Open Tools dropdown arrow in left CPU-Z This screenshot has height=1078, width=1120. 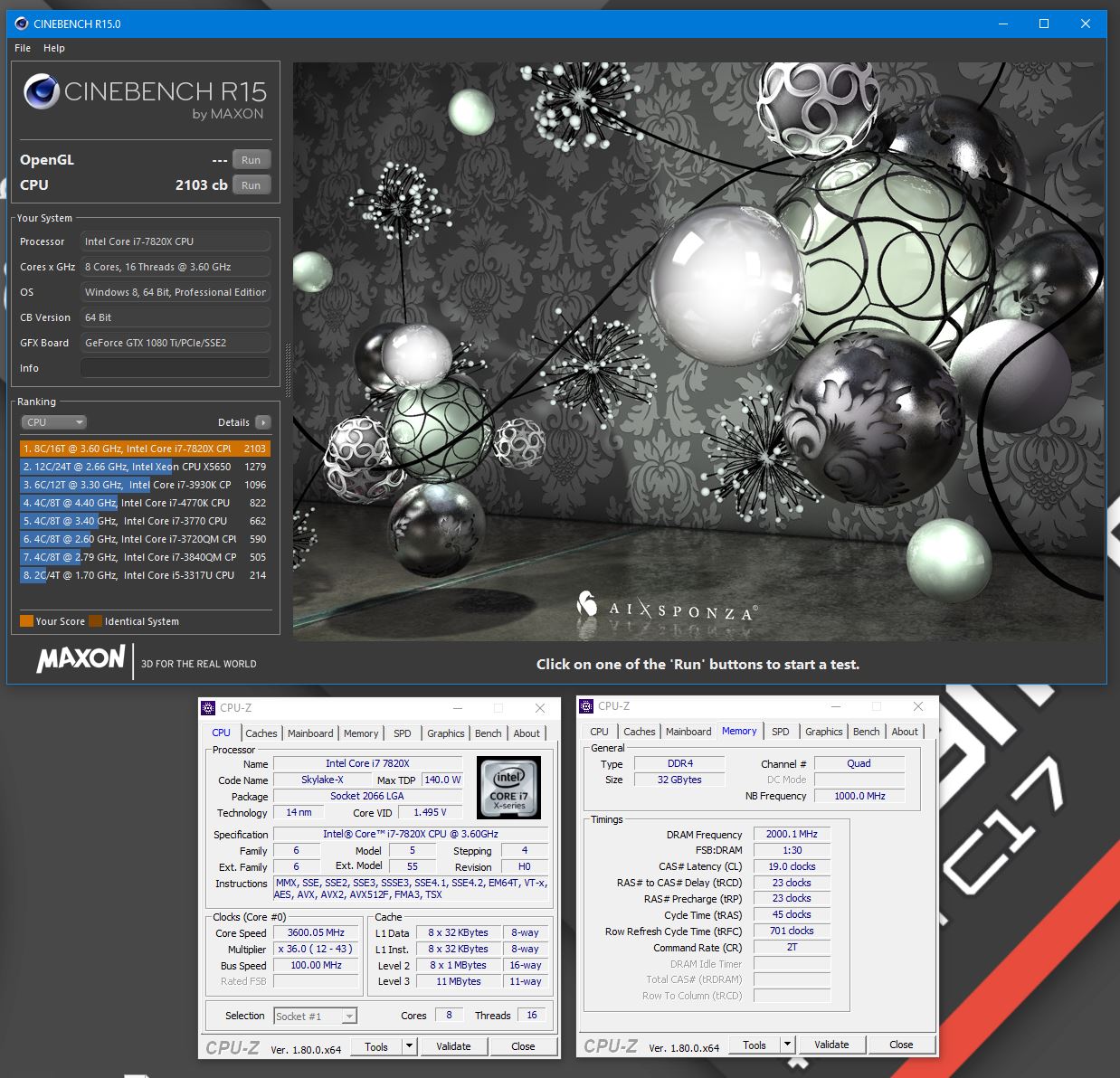pos(409,1046)
